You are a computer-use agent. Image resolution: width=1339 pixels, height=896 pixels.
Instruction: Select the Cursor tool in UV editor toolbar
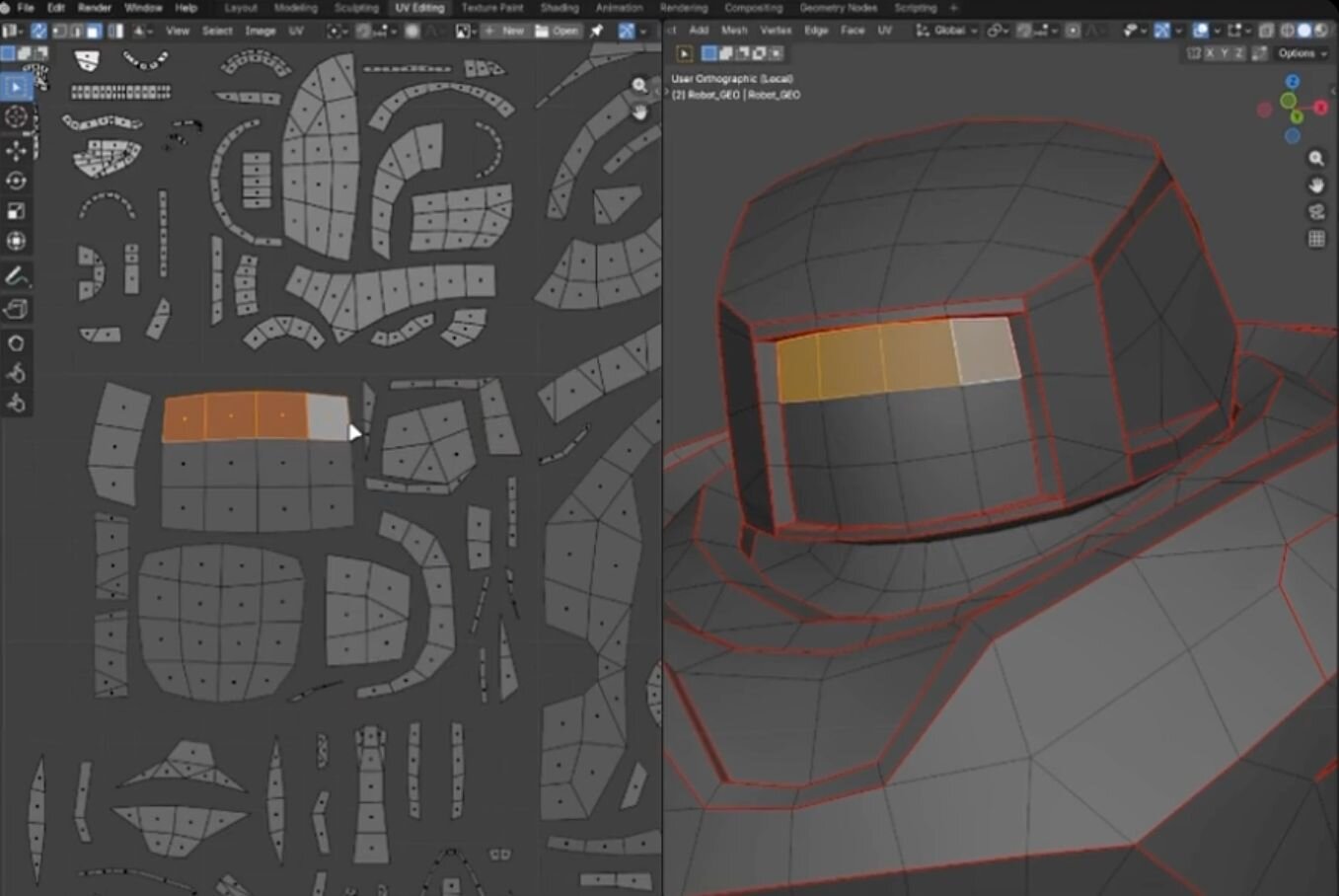[x=16, y=117]
